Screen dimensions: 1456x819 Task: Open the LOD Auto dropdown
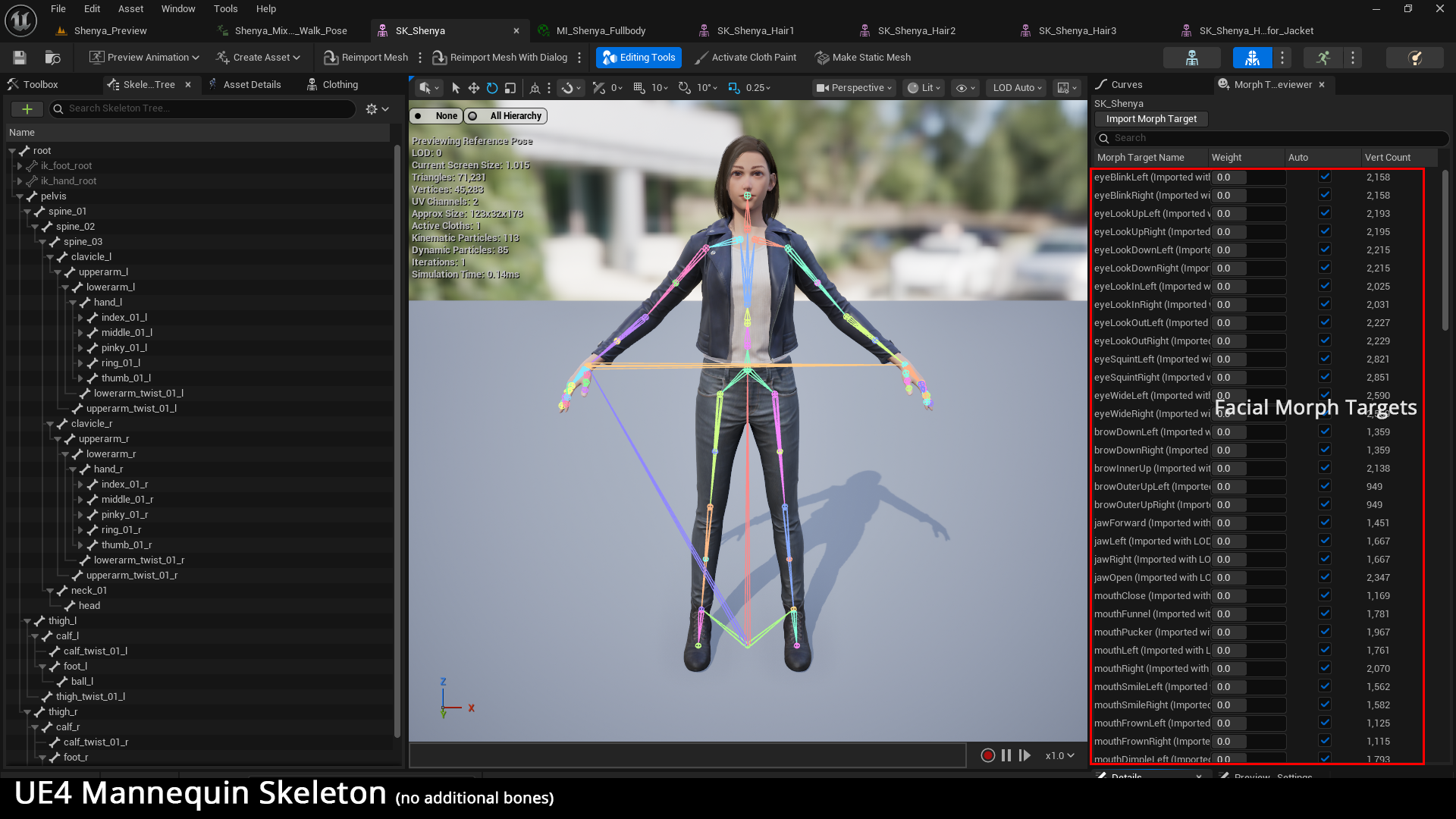[1017, 88]
